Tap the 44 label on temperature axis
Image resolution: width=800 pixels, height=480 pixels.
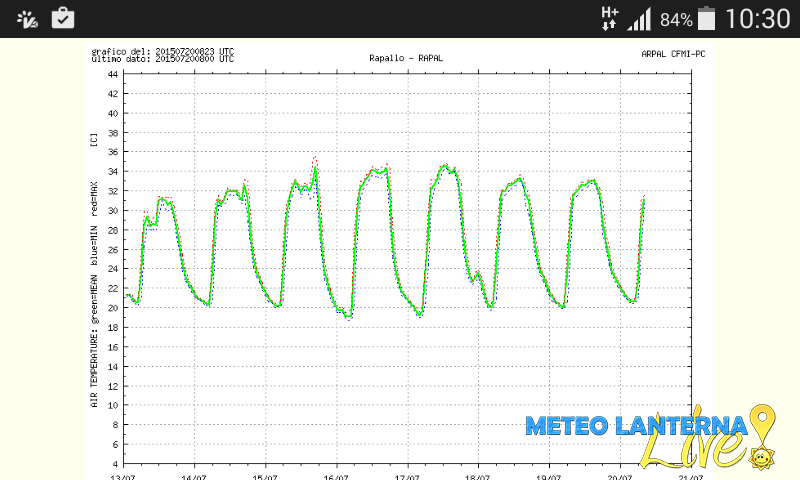[x=113, y=74]
